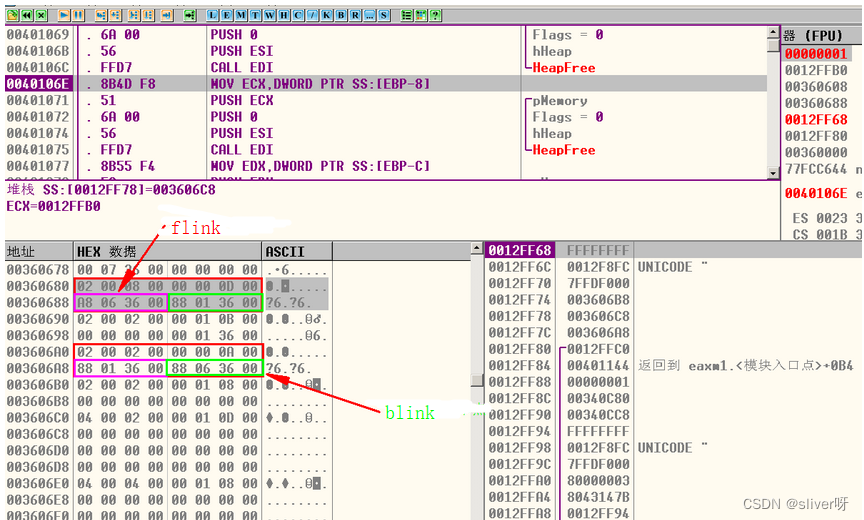
Task: Open the Breakpoints window with the B button
Action: [341, 15]
